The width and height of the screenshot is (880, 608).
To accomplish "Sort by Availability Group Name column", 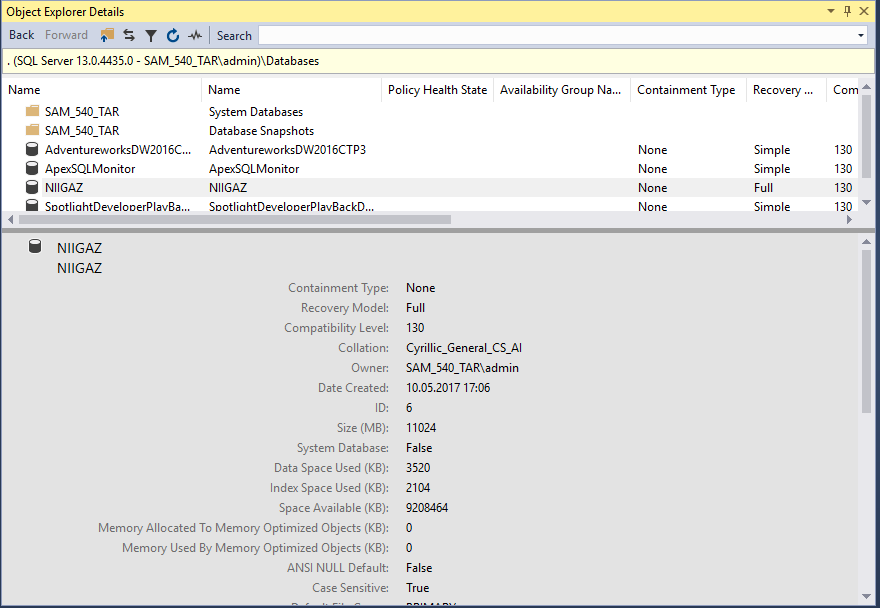I will coord(561,90).
